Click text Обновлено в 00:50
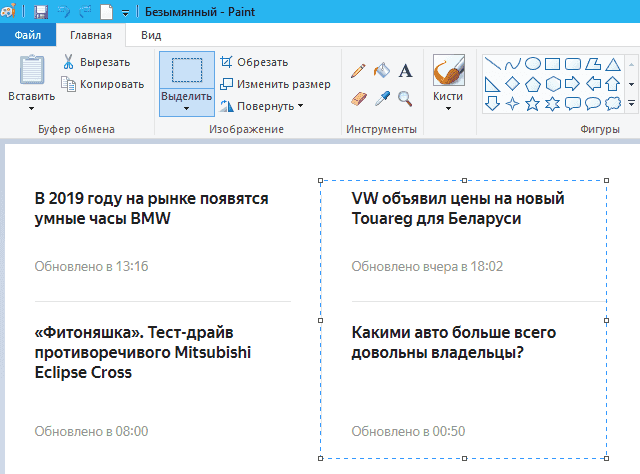 pyautogui.click(x=408, y=431)
